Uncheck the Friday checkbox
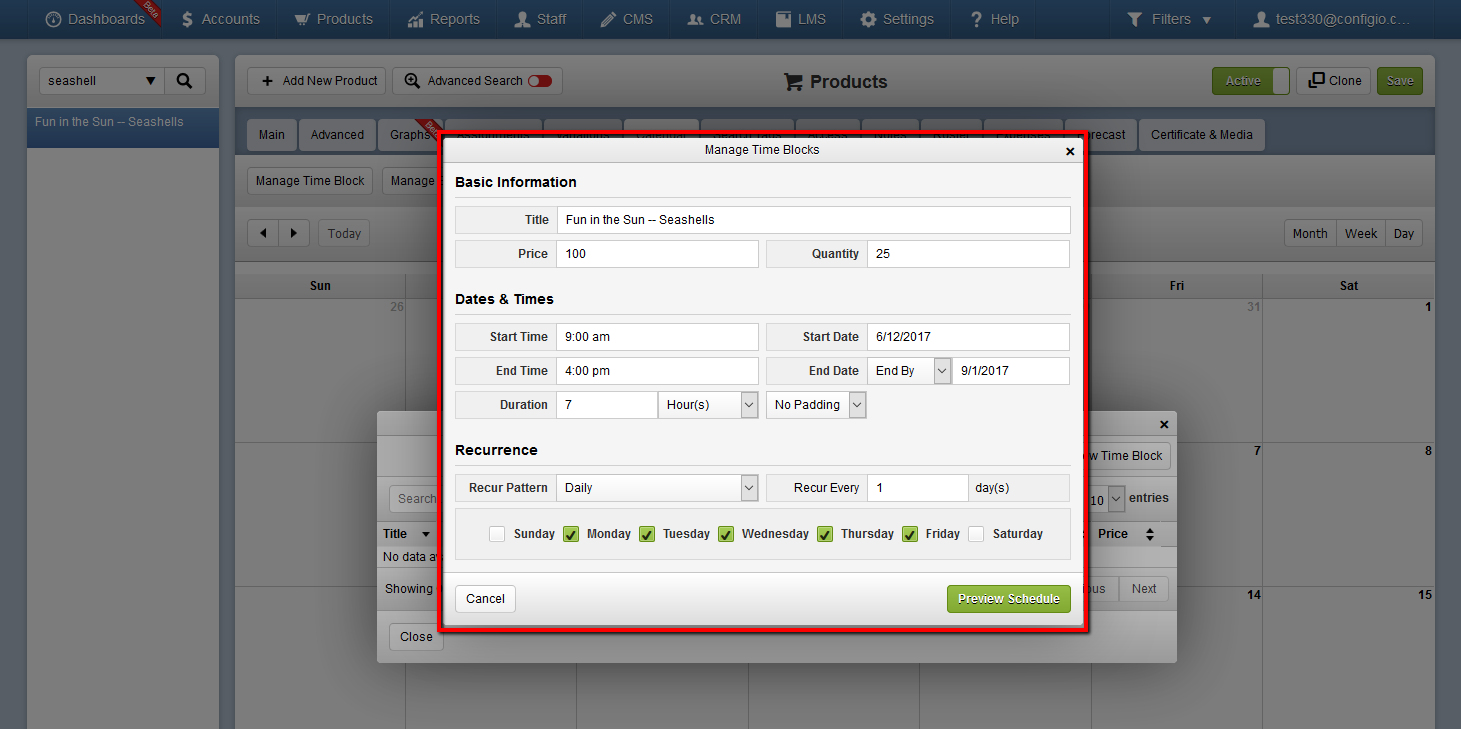Screen dimensions: 1461x729 [x=910, y=534]
